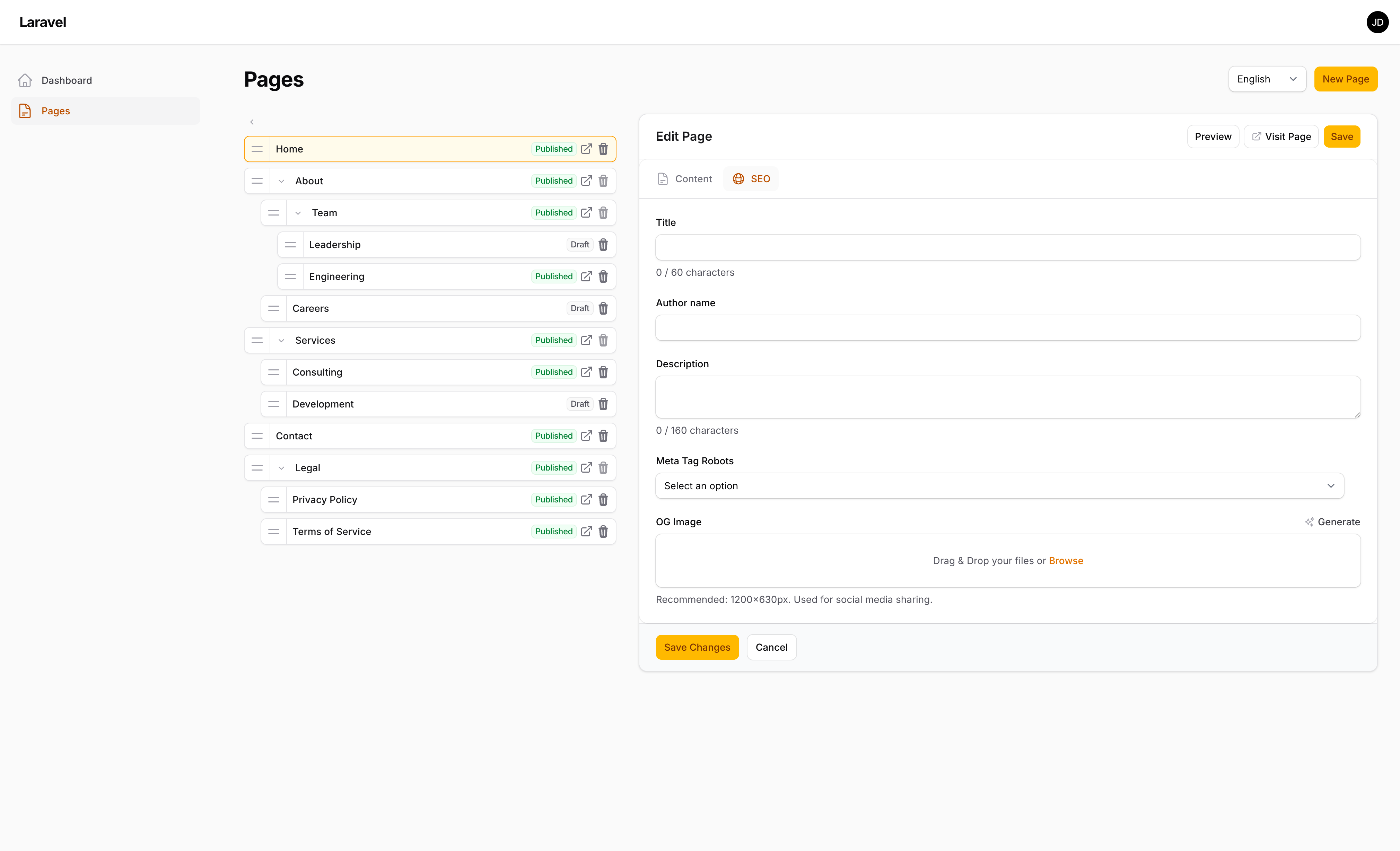Click the Save Changes button
The height and width of the screenshot is (851, 1400).
pyautogui.click(x=697, y=647)
